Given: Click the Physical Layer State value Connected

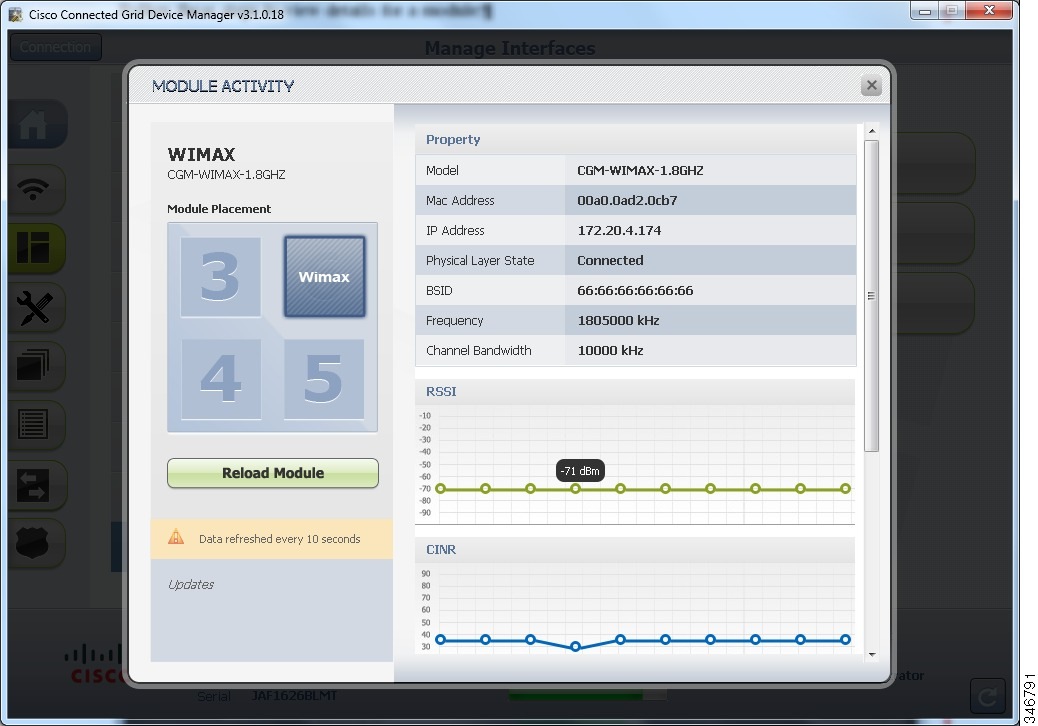Looking at the screenshot, I should pos(610,261).
